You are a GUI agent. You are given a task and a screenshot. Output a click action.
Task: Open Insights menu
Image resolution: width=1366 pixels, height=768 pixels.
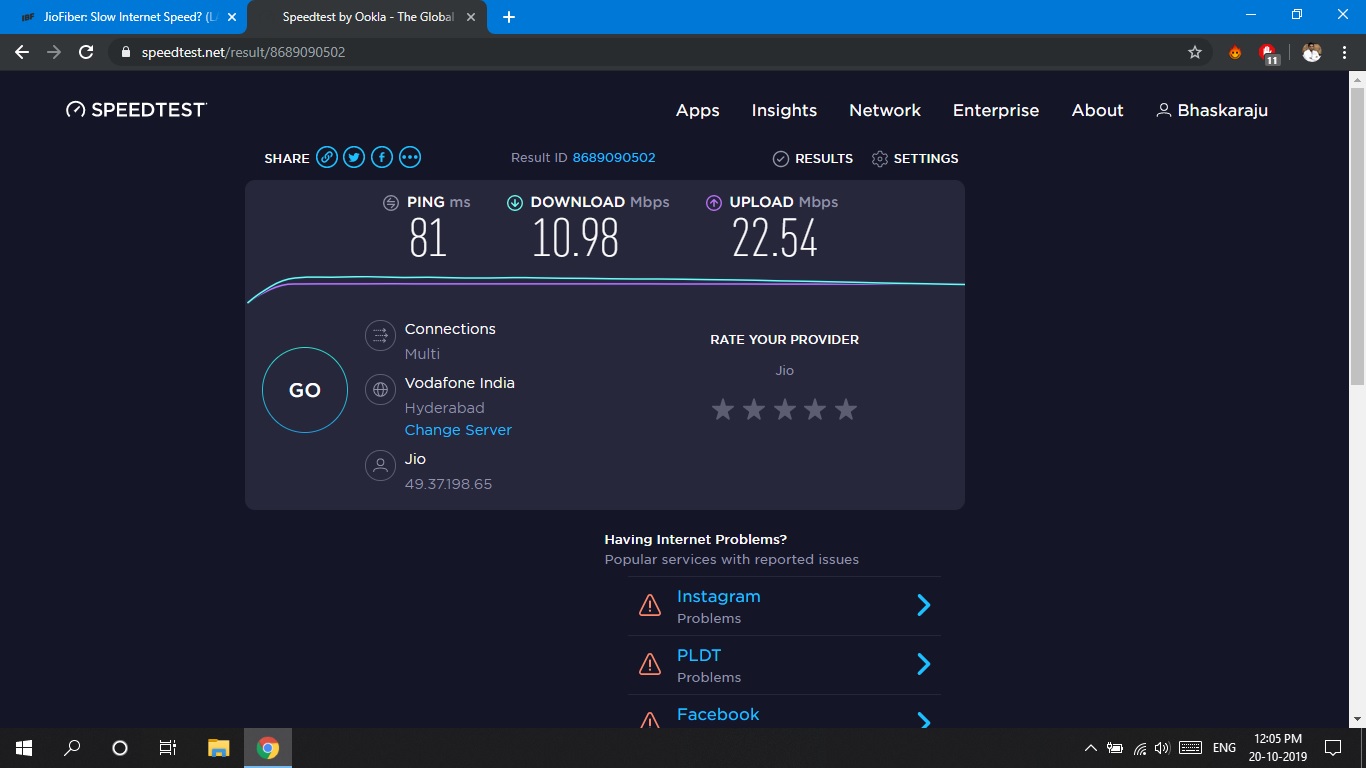(784, 110)
